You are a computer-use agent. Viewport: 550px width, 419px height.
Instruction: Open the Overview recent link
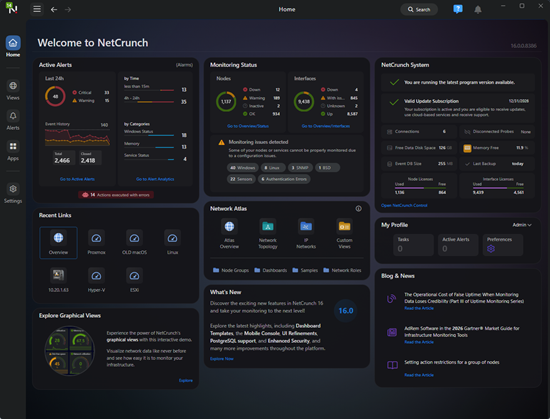pos(59,243)
